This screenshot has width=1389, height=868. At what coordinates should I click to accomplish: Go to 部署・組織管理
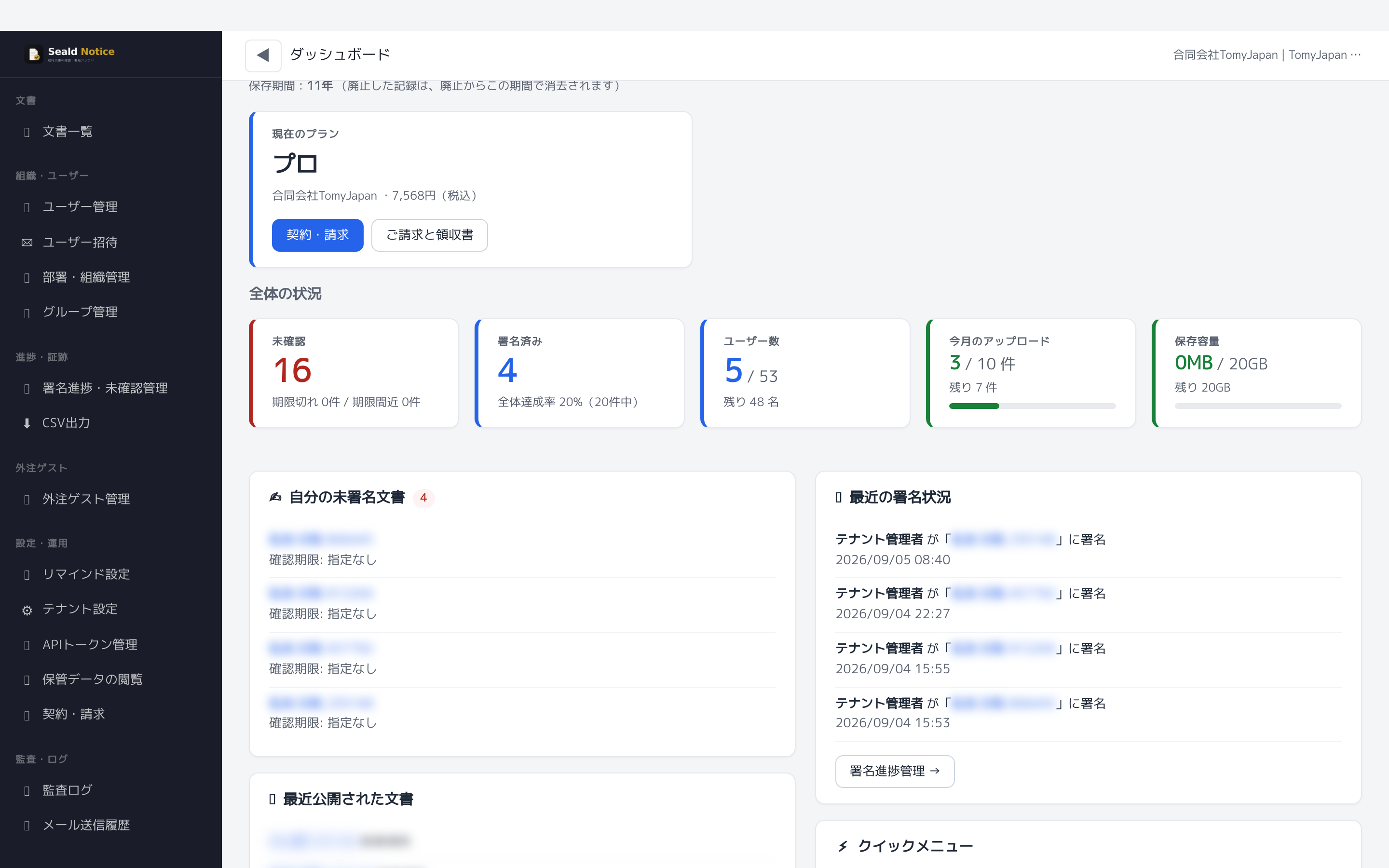click(x=111, y=277)
